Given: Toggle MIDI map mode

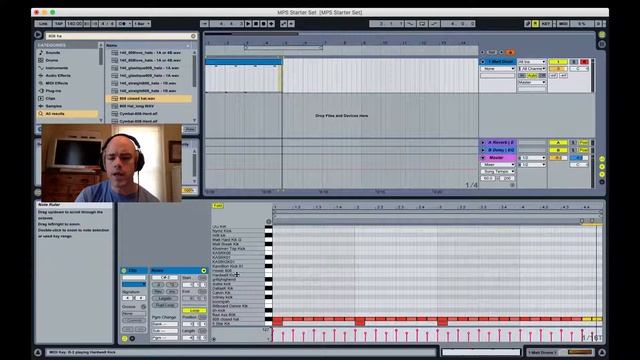Looking at the screenshot, I should [x=563, y=24].
